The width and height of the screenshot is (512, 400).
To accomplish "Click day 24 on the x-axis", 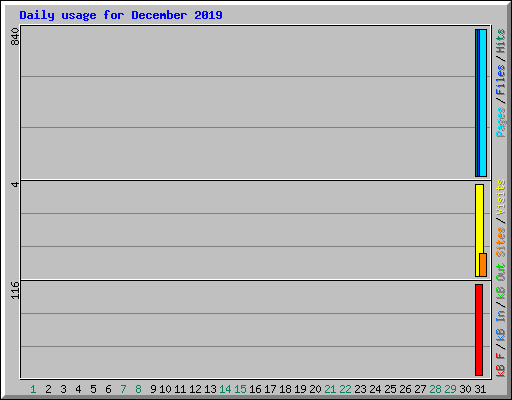I will (375, 389).
